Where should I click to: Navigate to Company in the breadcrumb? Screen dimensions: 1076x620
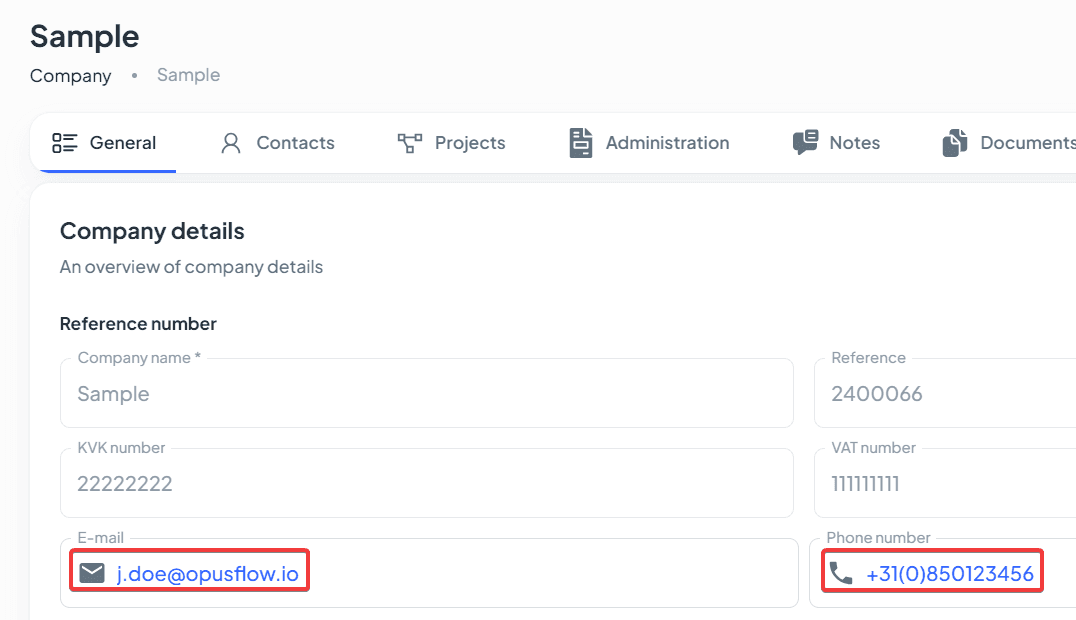tap(70, 76)
